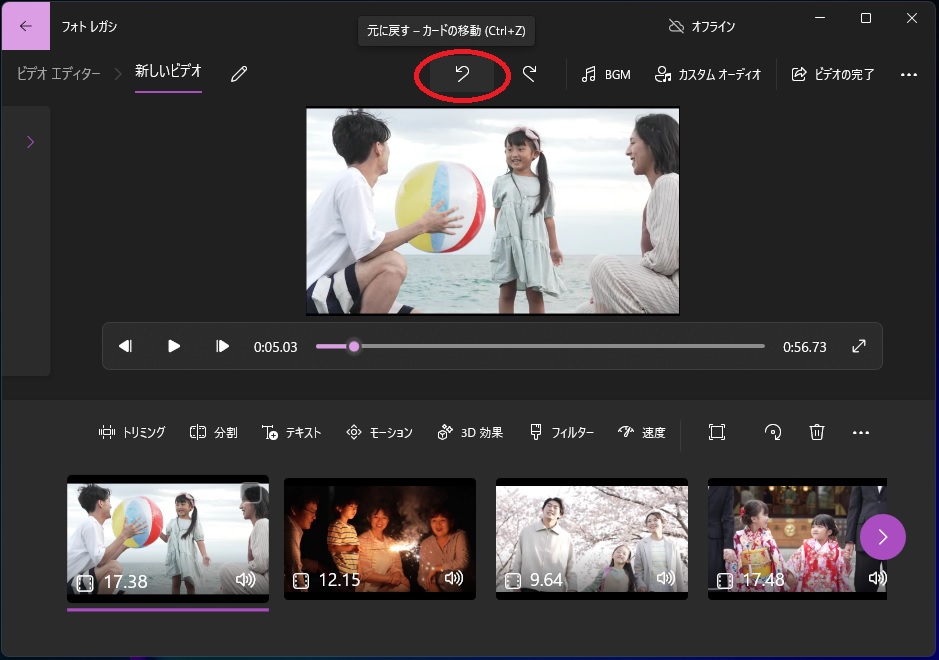Open top toolbar more options menu
Viewport: 939px width, 660px height.
pos(908,74)
